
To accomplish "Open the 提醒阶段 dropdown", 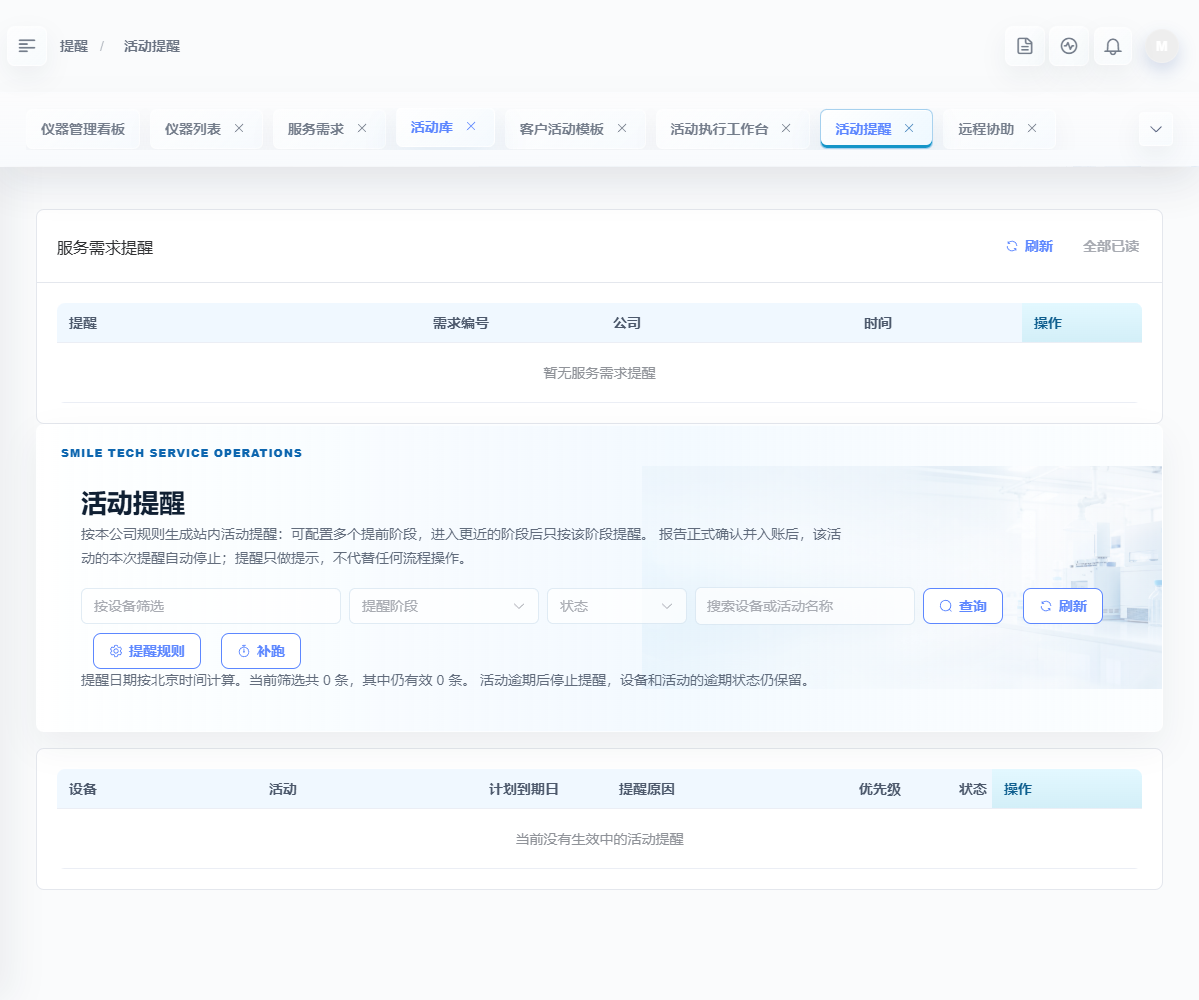I will coord(444,606).
